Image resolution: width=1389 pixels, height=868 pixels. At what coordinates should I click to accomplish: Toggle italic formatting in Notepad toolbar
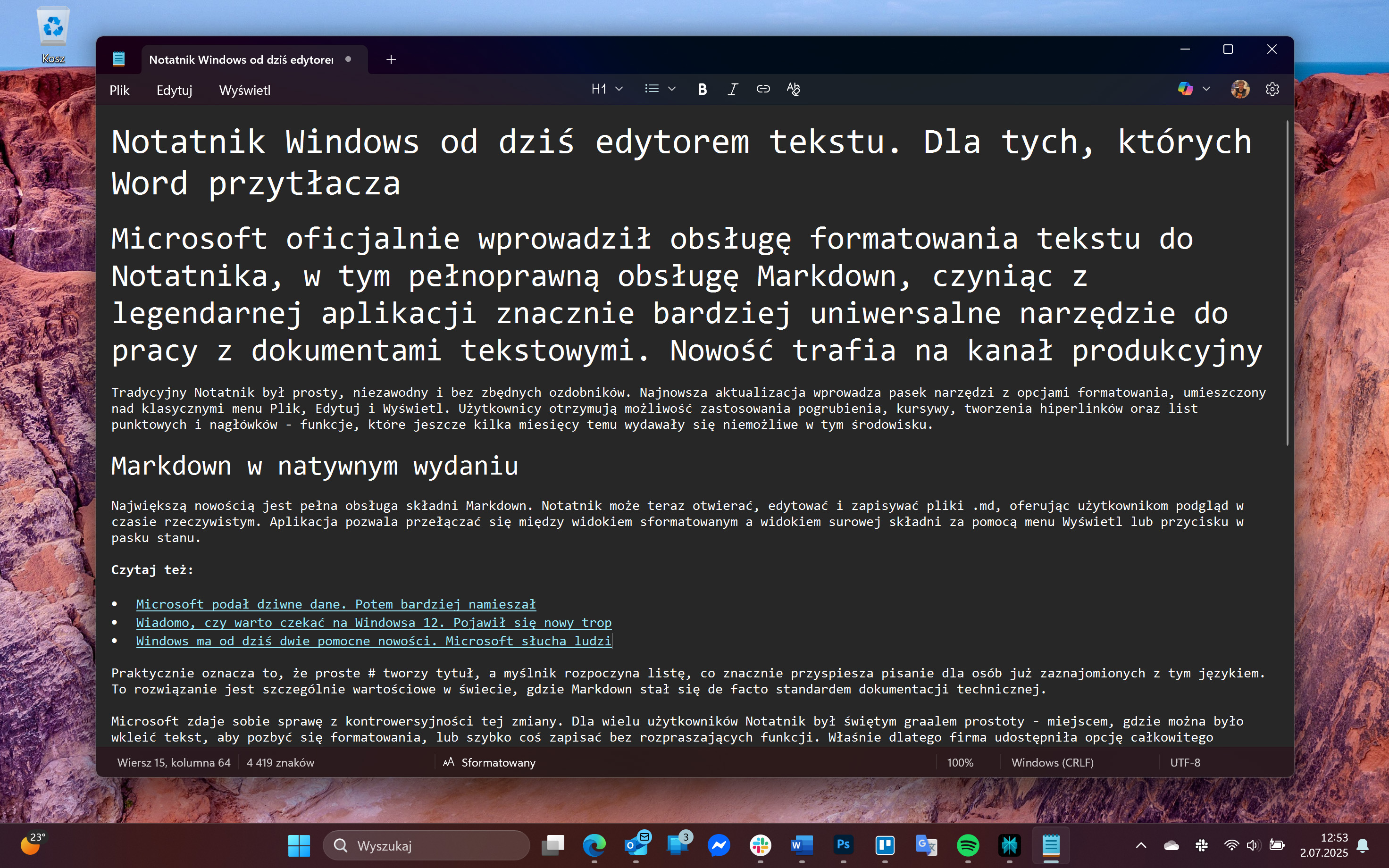[732, 89]
